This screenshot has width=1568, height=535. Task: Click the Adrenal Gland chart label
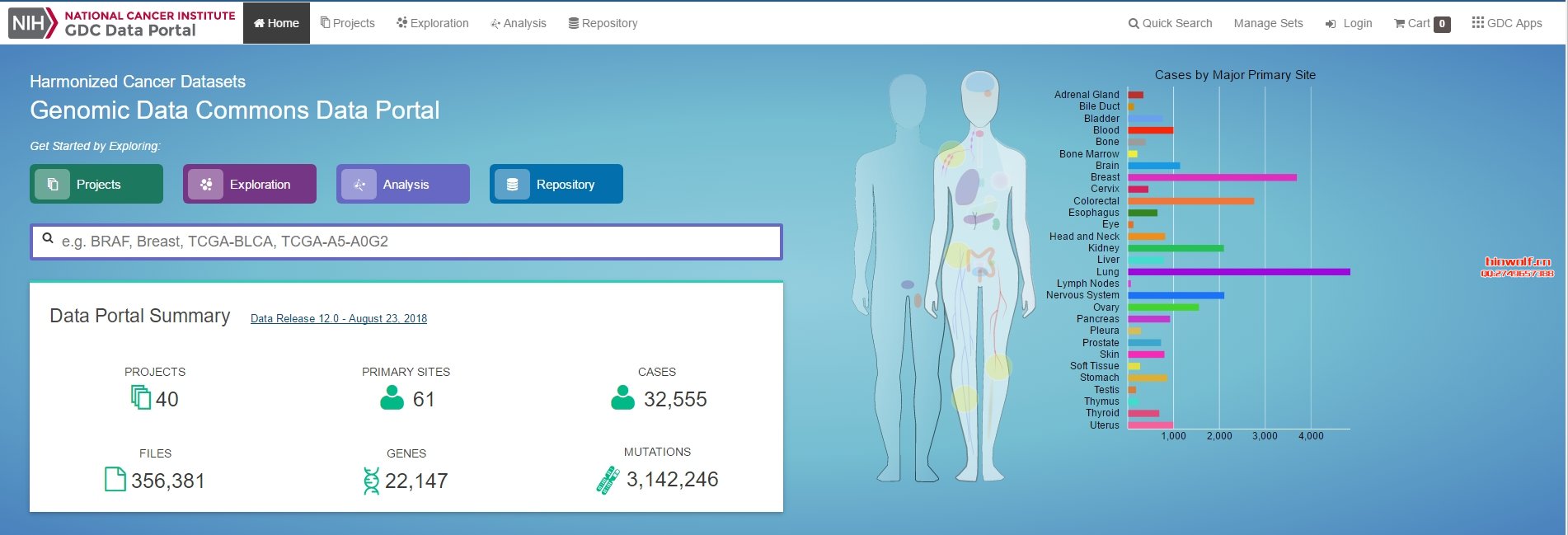coord(1087,95)
